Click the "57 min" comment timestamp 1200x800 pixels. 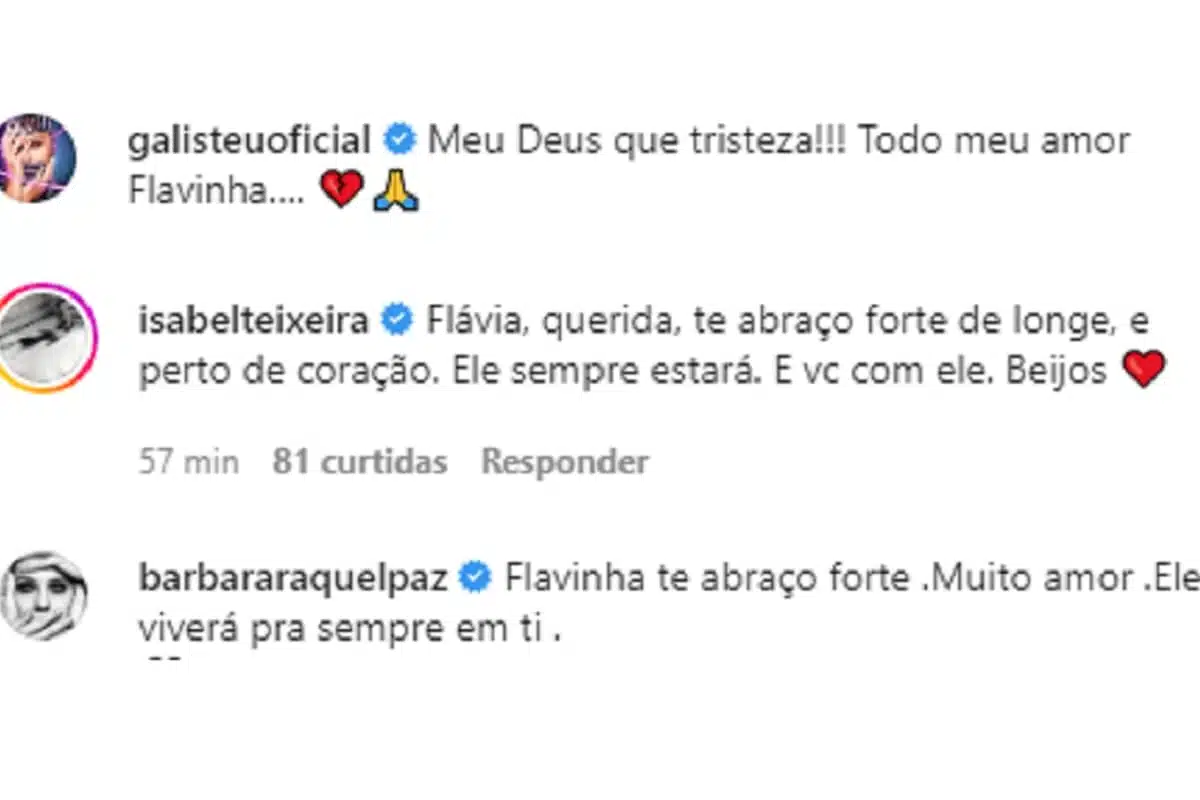(x=189, y=462)
